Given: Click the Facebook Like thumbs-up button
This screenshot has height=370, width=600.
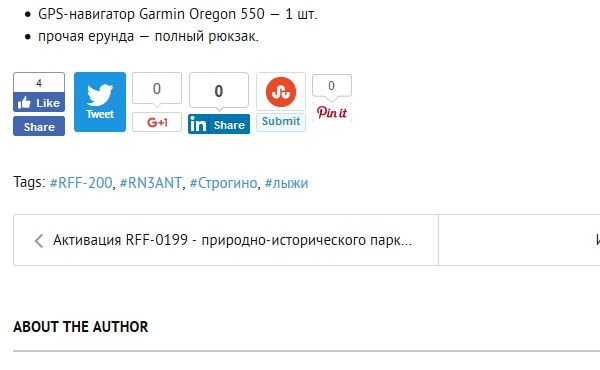Looking at the screenshot, I should pos(39,103).
